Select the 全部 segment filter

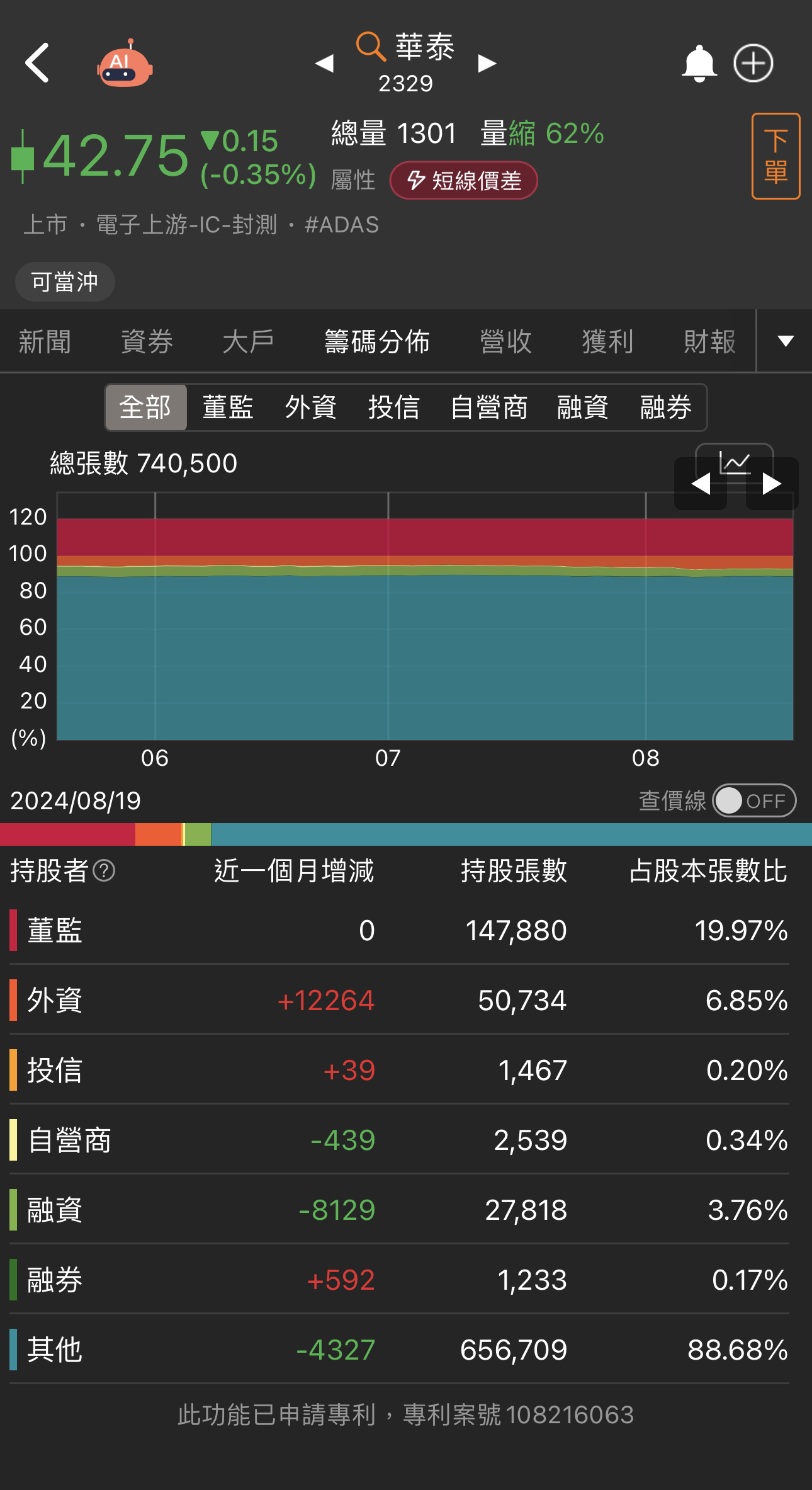pos(146,407)
